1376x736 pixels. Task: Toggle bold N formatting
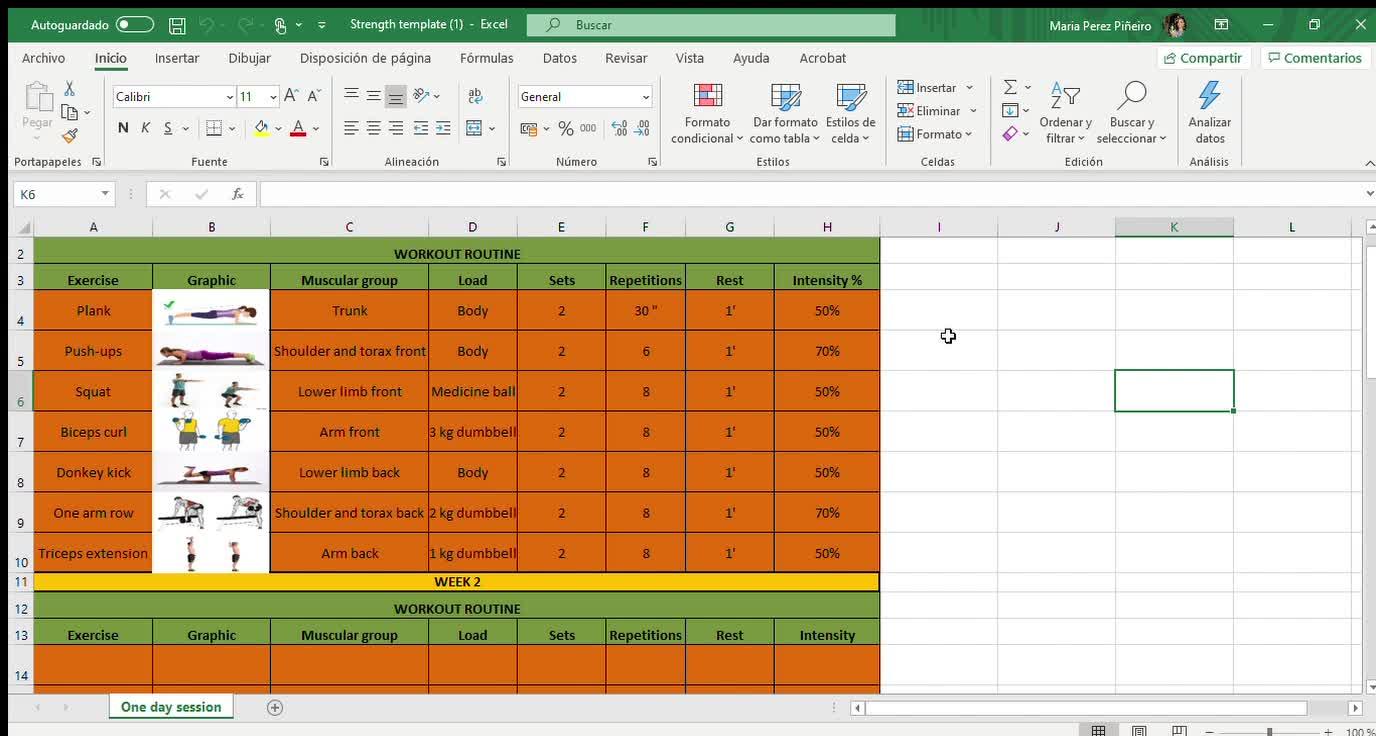[123, 128]
